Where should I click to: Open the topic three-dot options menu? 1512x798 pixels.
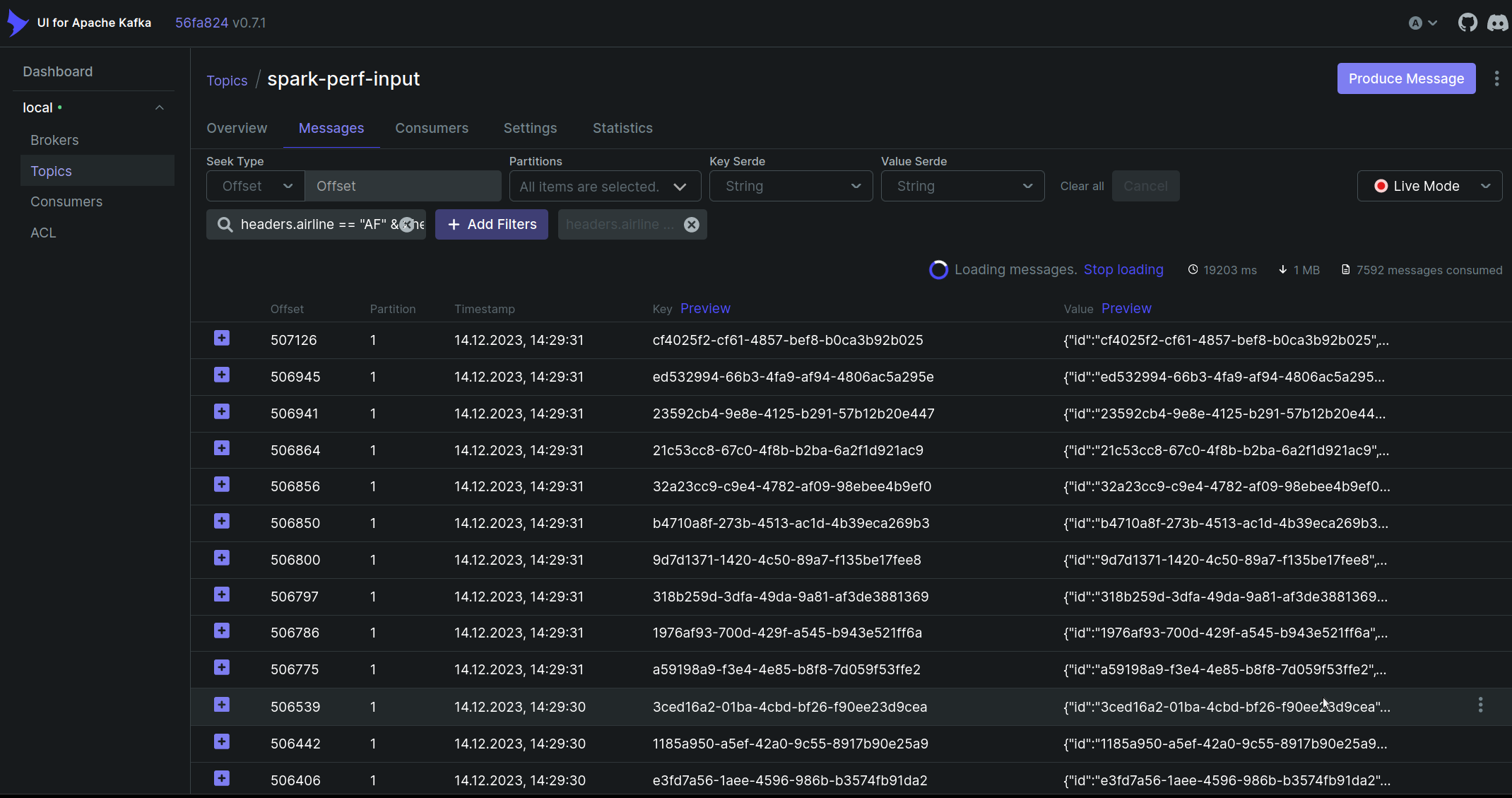coord(1496,78)
